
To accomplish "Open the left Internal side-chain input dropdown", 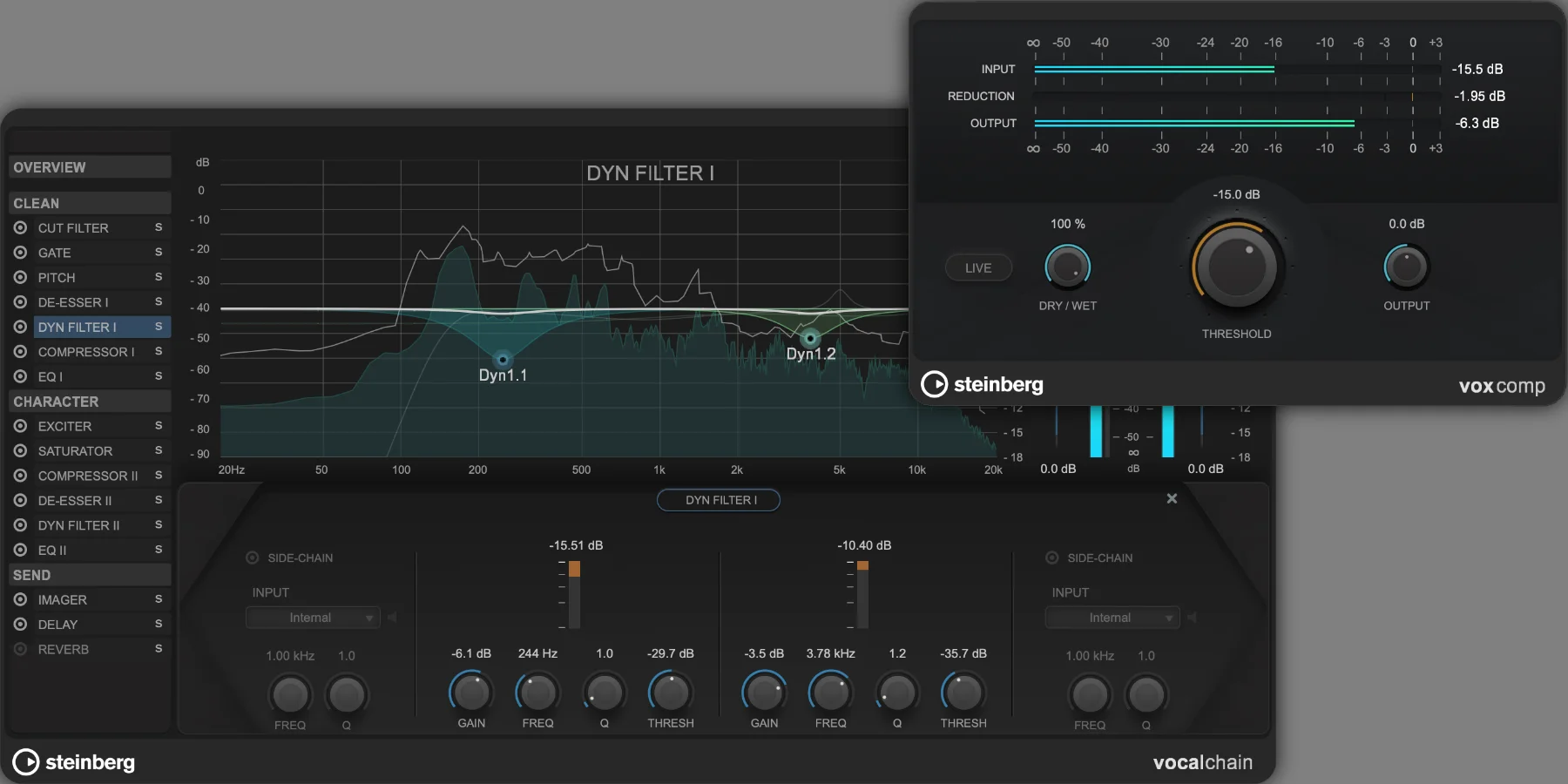I will pos(312,617).
